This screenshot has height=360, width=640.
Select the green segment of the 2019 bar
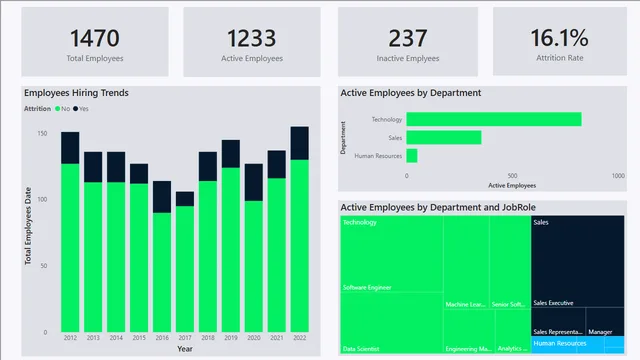(231, 250)
